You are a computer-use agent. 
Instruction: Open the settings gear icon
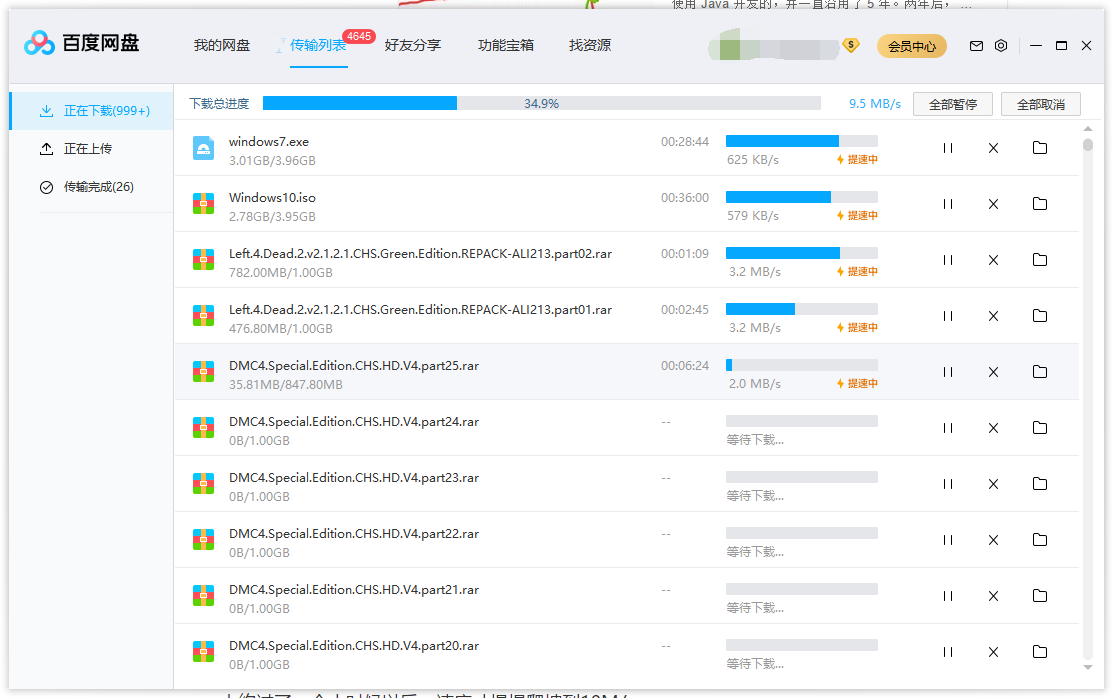click(x=1000, y=45)
